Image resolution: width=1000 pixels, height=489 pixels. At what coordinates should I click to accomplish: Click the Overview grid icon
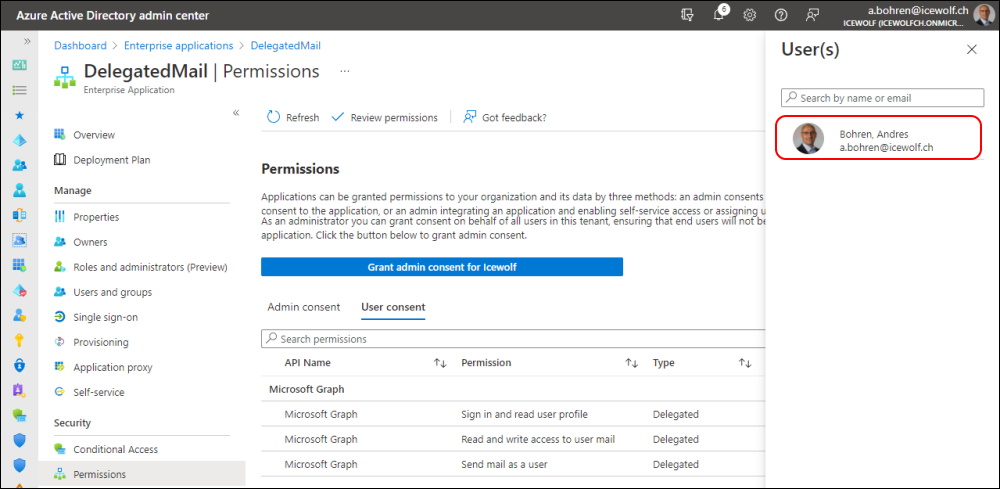pos(60,135)
